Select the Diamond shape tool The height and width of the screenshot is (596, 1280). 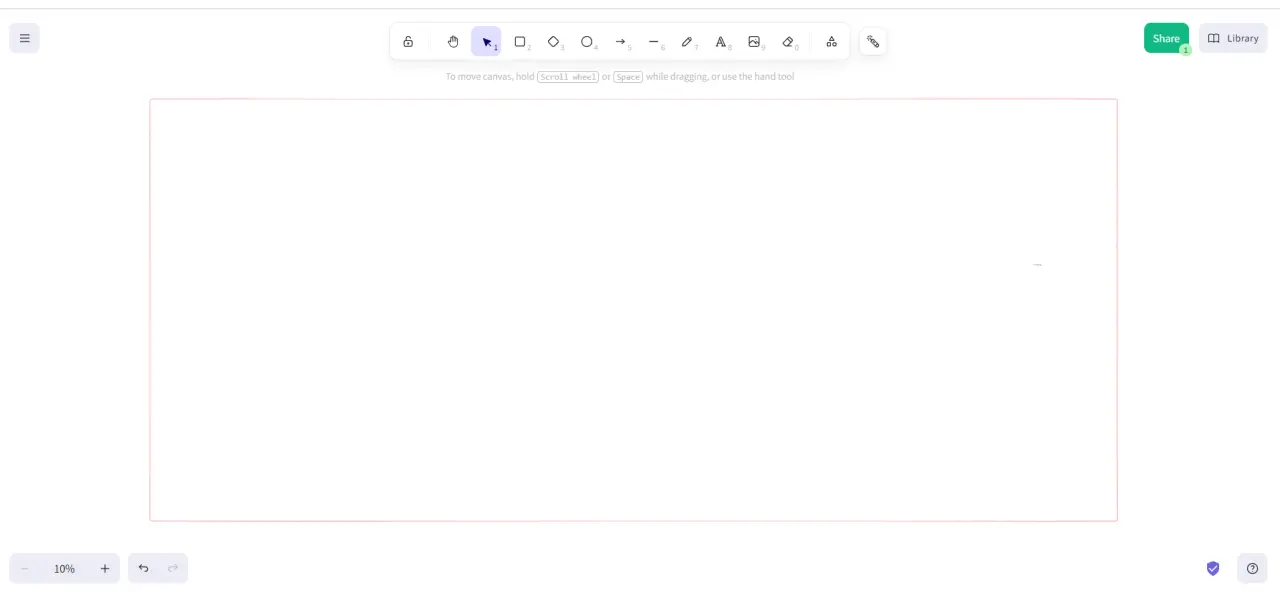click(x=553, y=42)
